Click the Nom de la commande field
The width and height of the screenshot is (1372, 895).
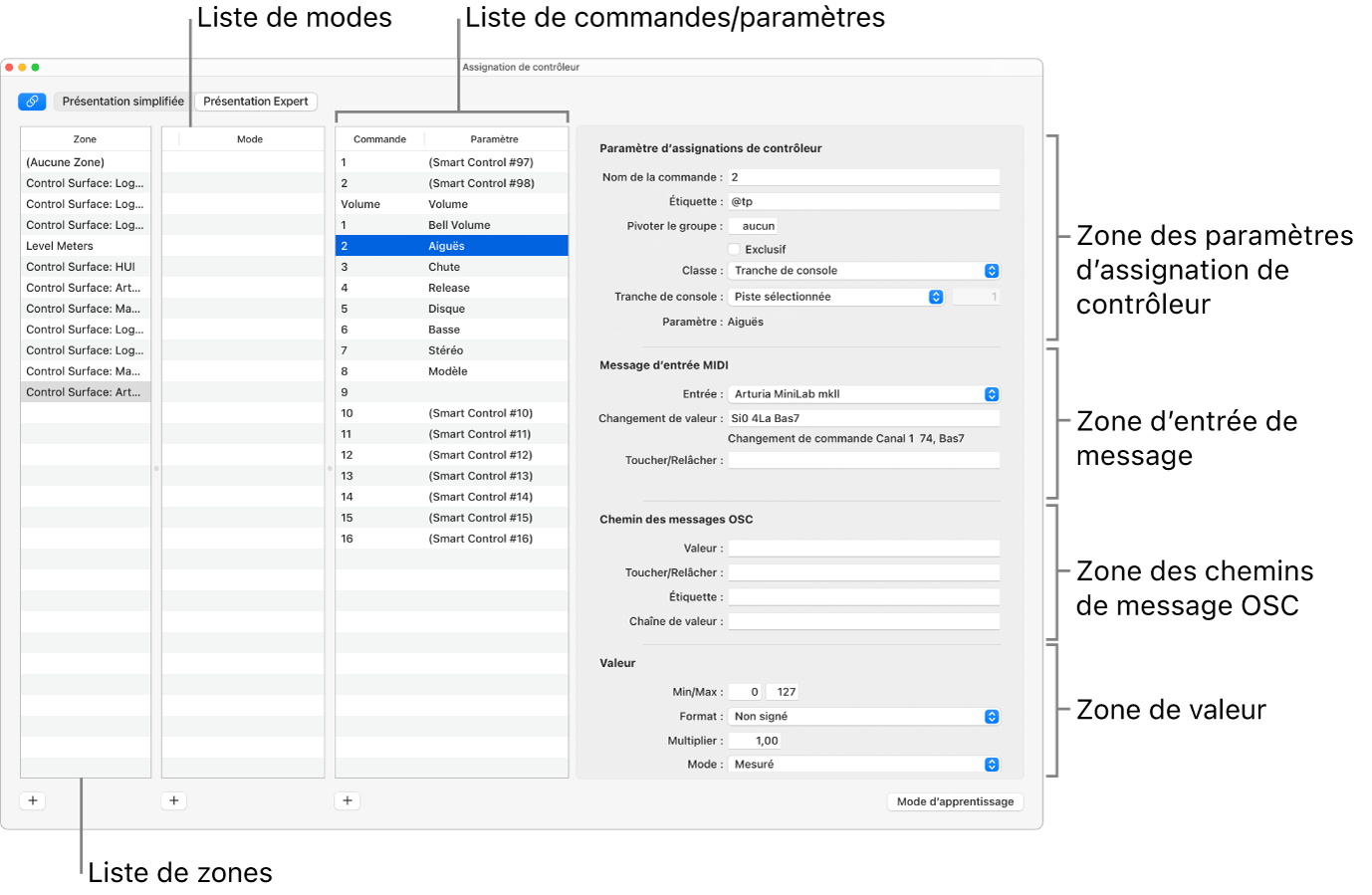862,177
